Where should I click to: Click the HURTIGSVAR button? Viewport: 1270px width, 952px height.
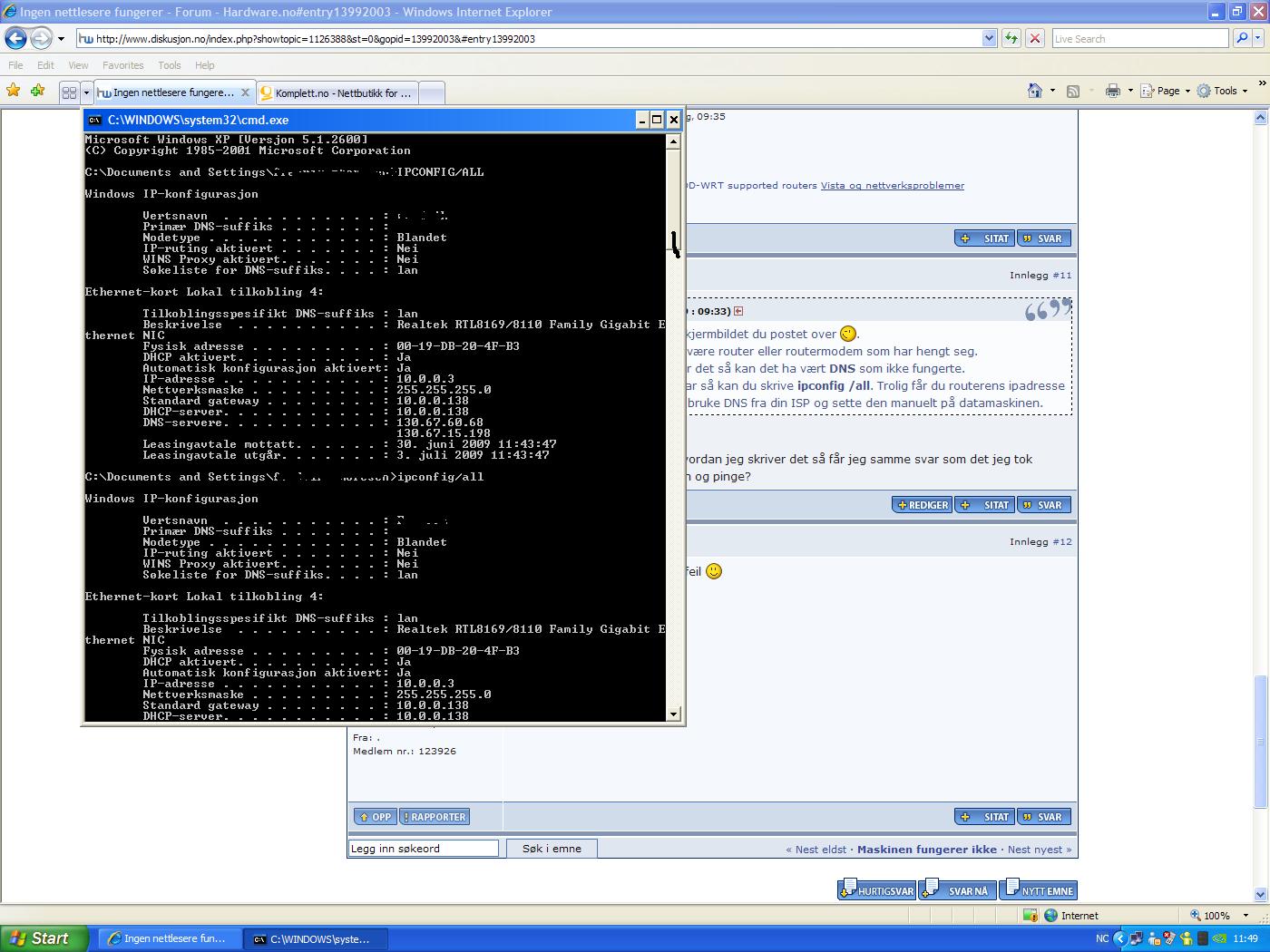876,890
